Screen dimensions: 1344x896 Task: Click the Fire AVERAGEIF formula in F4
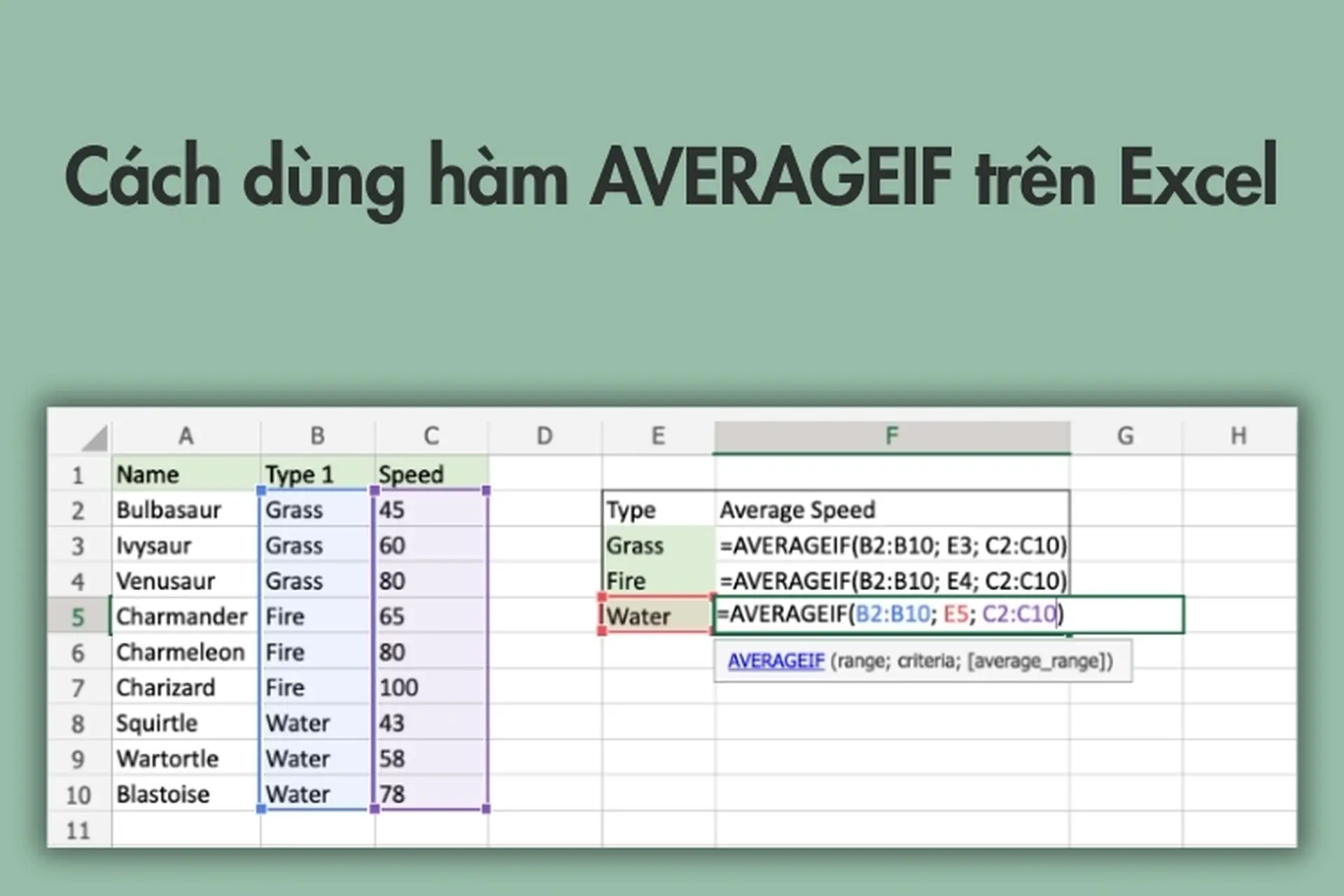(889, 581)
